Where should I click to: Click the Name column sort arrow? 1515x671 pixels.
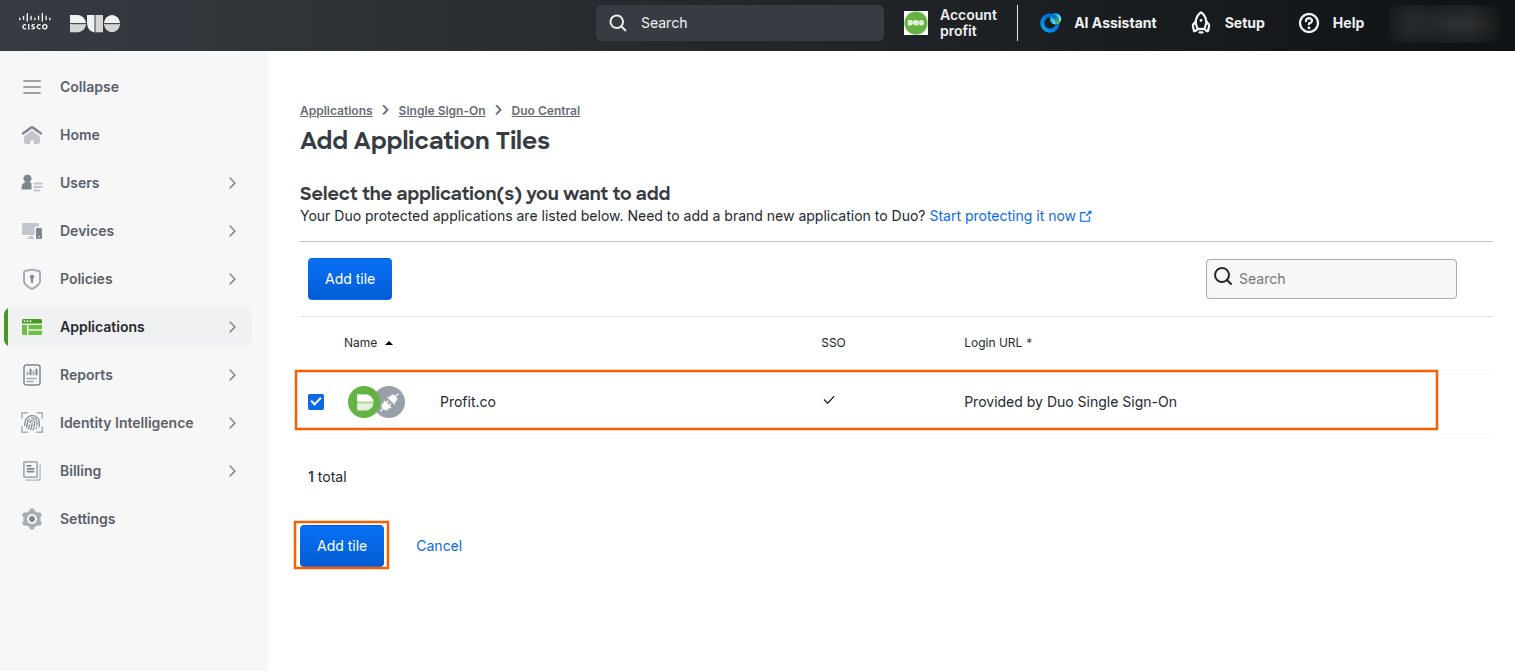point(389,343)
